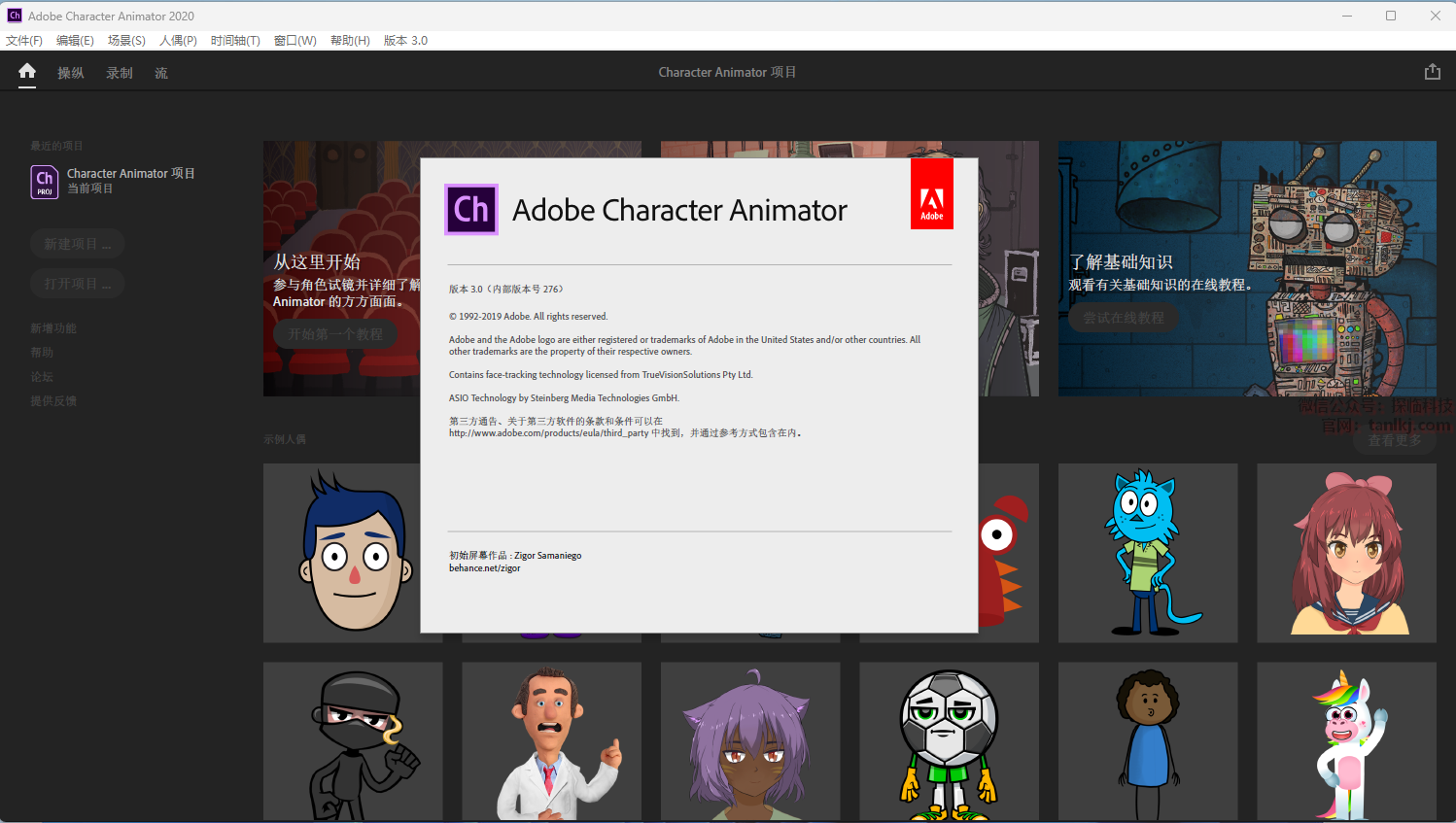Select the soccer ball character puppet
The height and width of the screenshot is (823, 1456).
949,741
